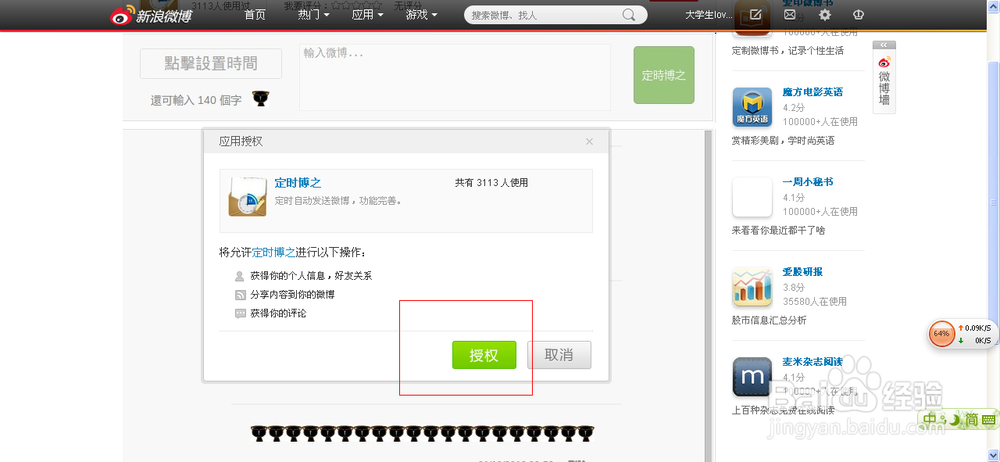Image resolution: width=1000 pixels, height=462 pixels.
Task: Click the 中 input method indicator
Action: [930, 419]
